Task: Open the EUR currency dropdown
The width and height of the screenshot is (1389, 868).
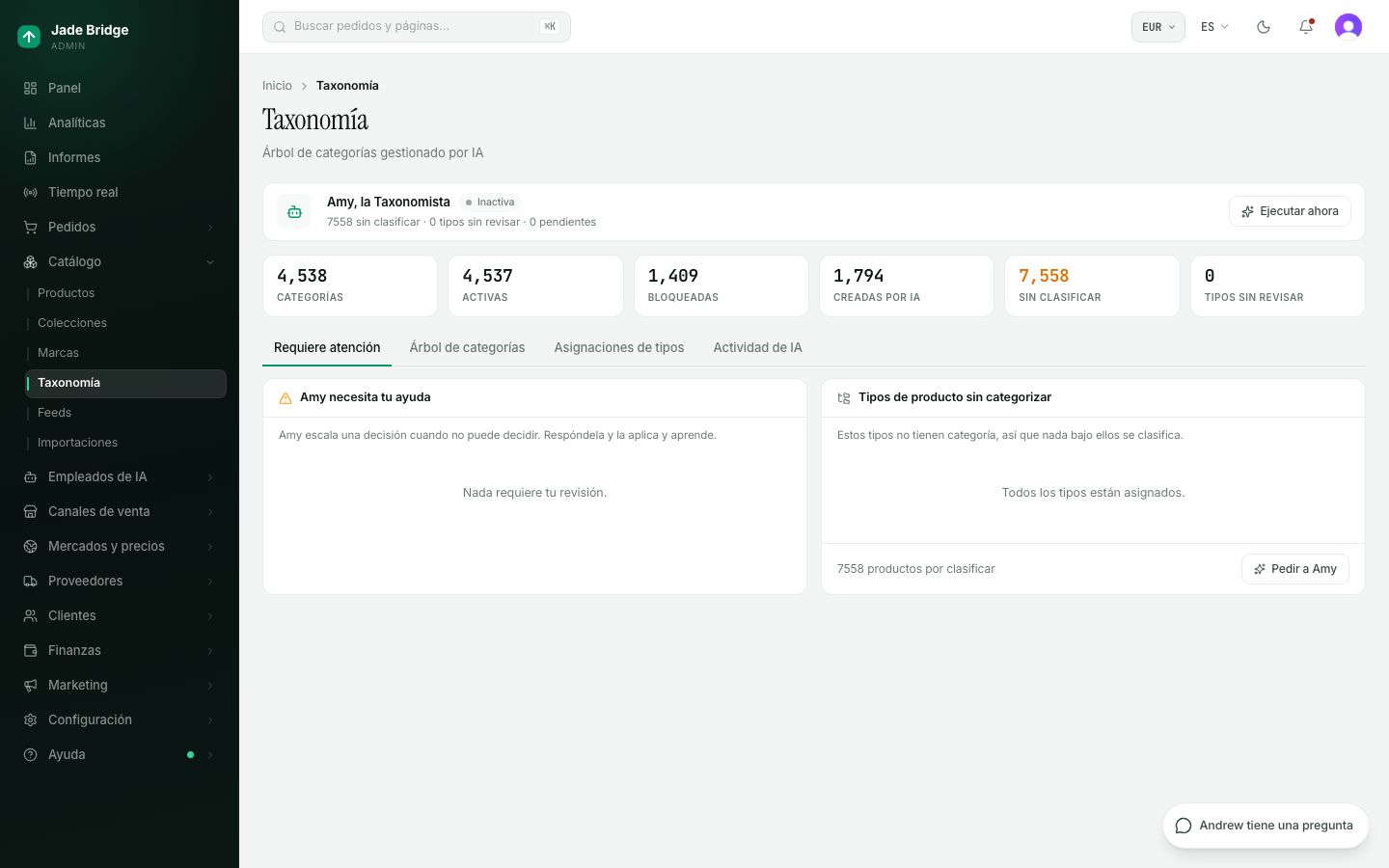Action: [1157, 27]
